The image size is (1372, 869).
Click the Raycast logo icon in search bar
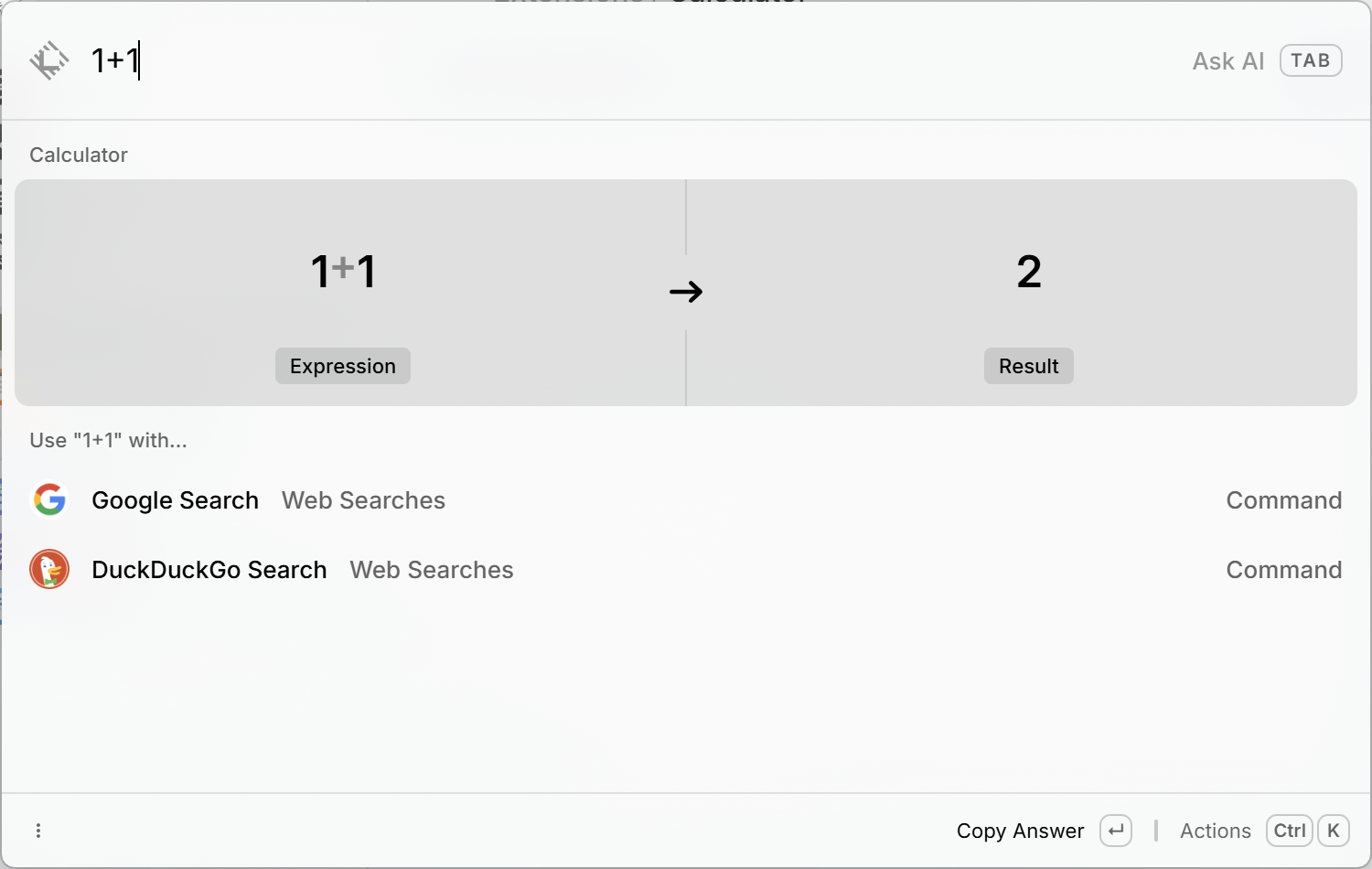[x=49, y=60]
